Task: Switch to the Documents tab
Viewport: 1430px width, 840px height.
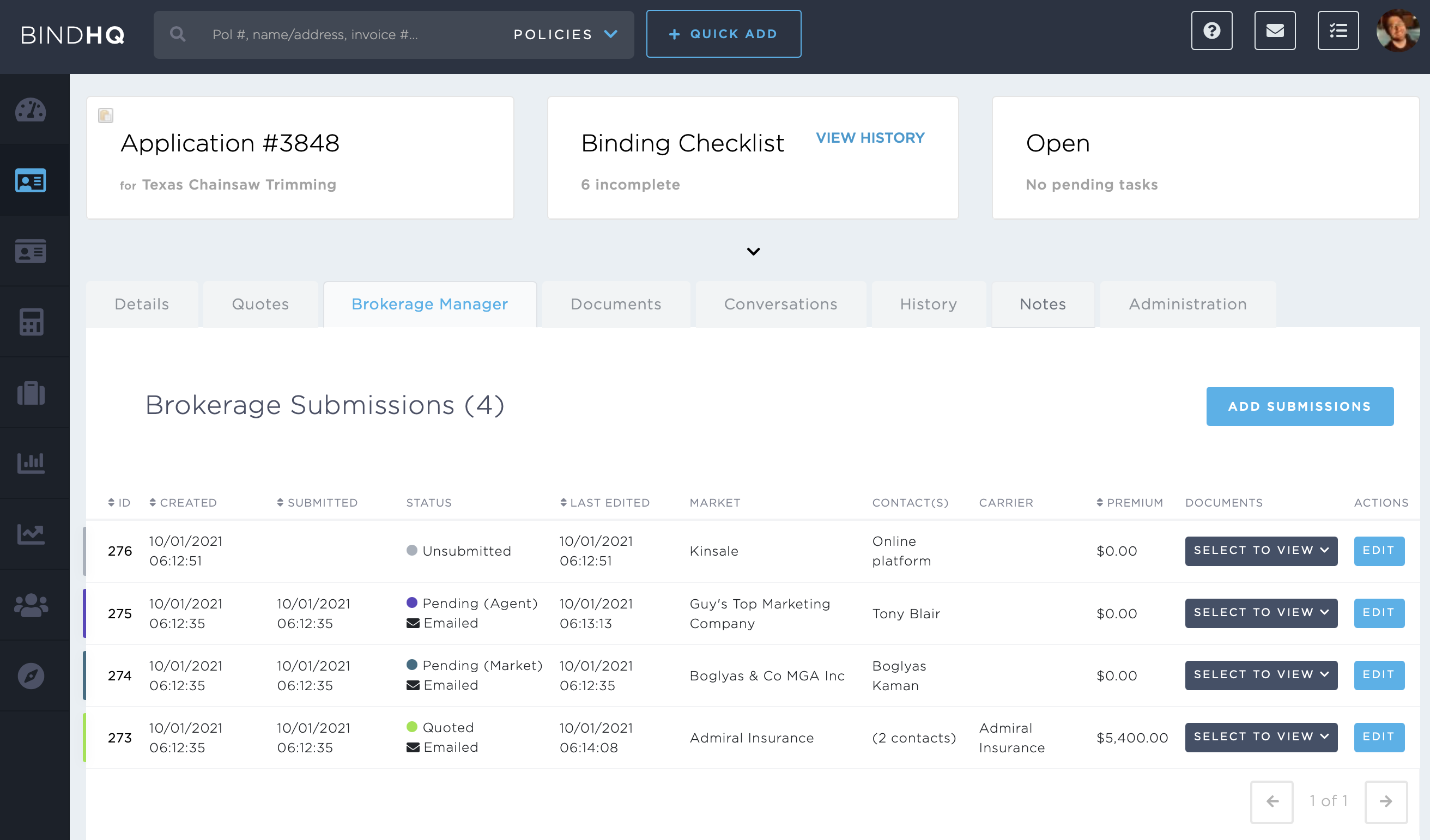Action: [616, 305]
